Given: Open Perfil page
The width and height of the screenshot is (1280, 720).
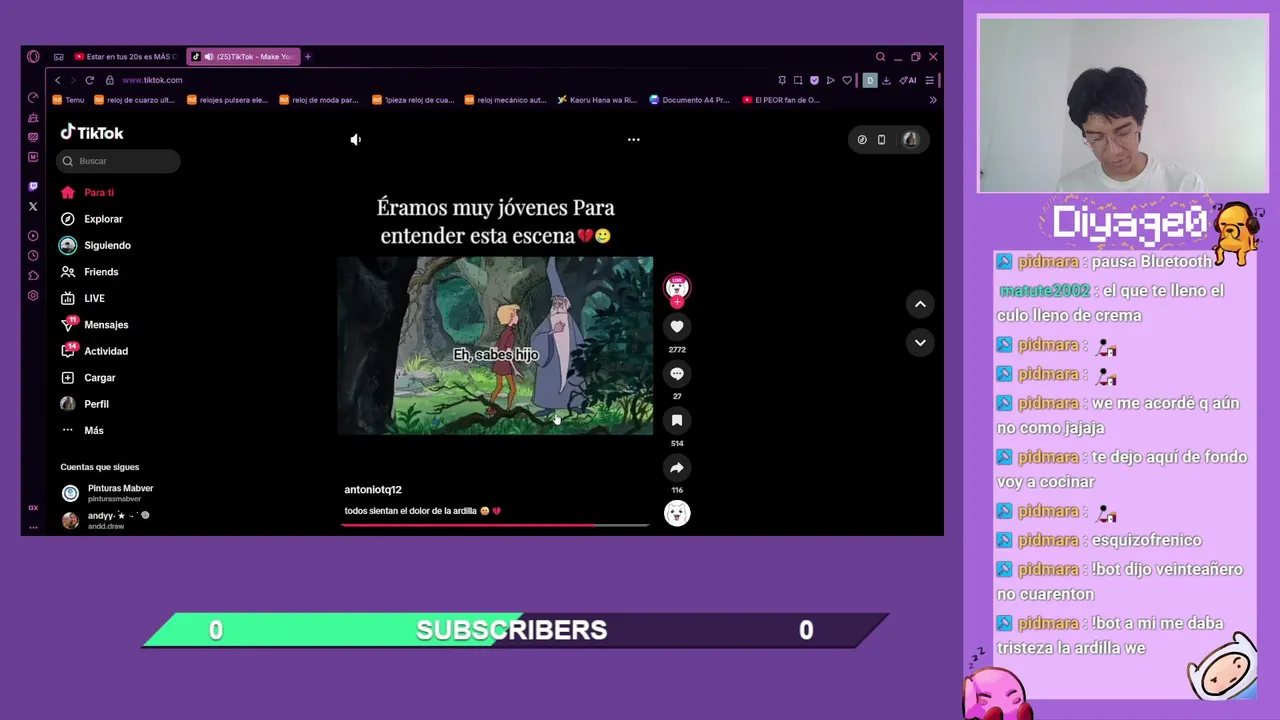Looking at the screenshot, I should (84, 405).
